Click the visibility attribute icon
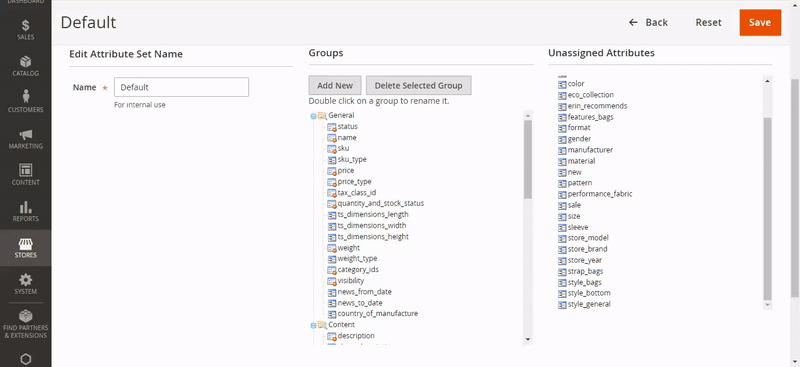 pyautogui.click(x=332, y=281)
